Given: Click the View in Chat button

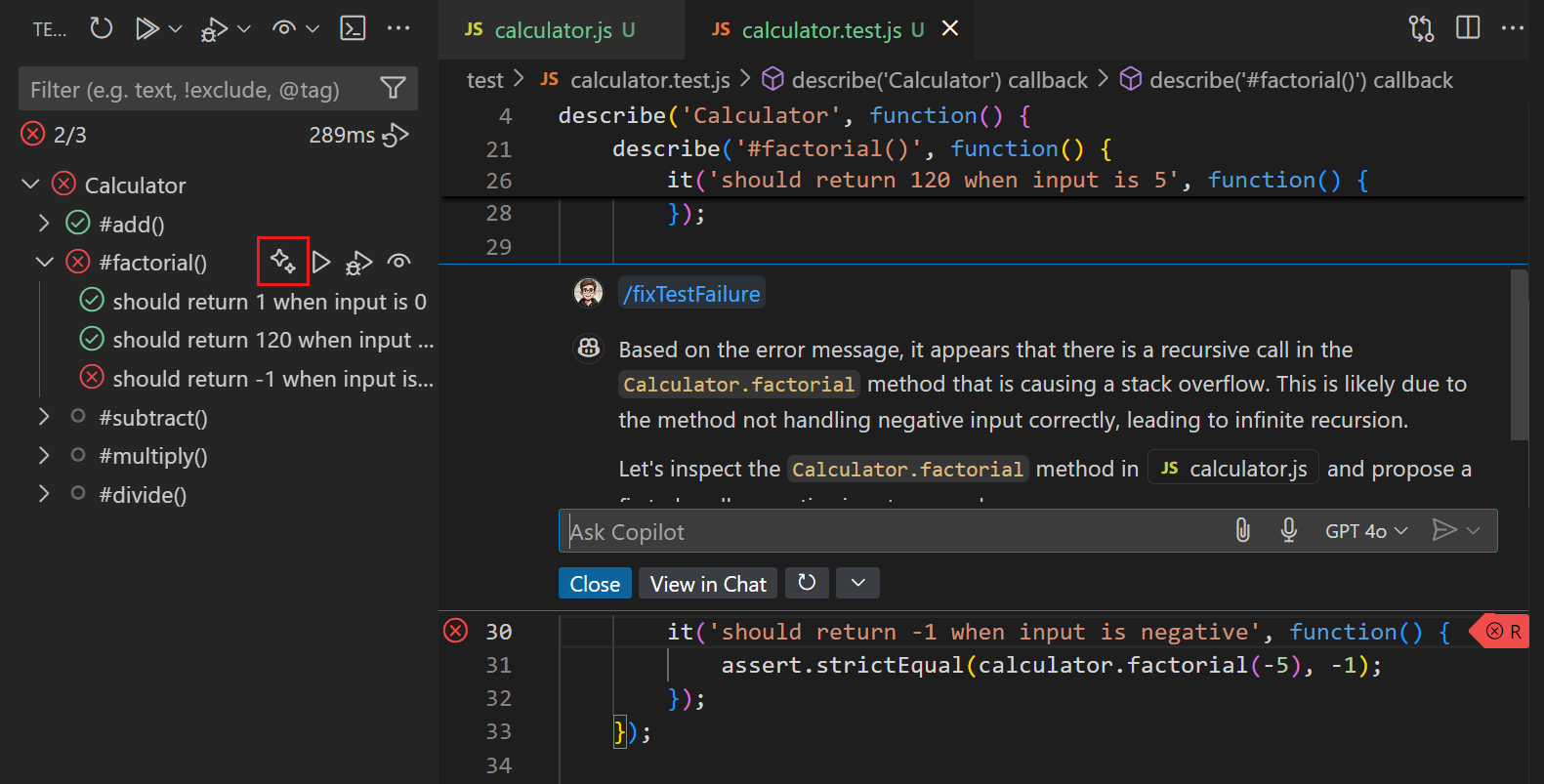Looking at the screenshot, I should click(708, 584).
